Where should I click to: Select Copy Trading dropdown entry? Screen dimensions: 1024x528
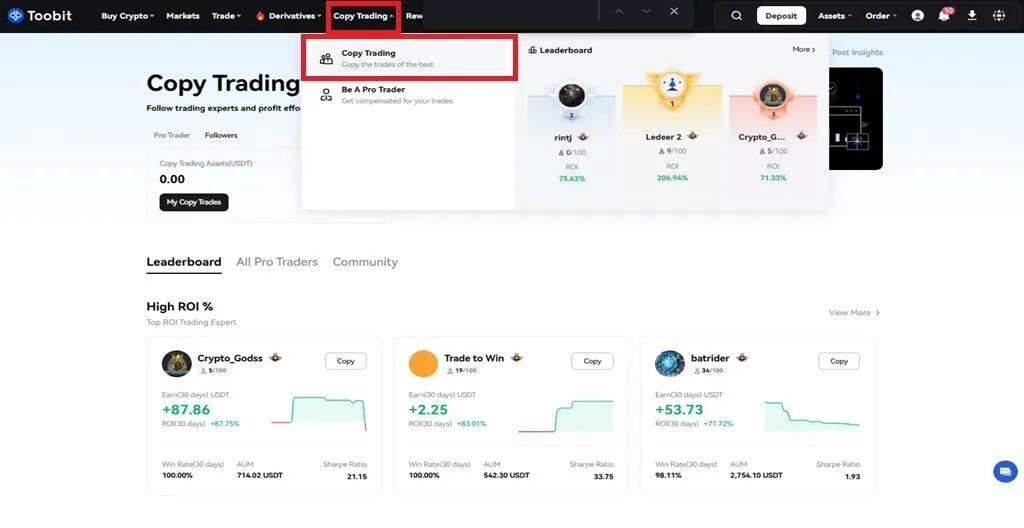coord(409,59)
